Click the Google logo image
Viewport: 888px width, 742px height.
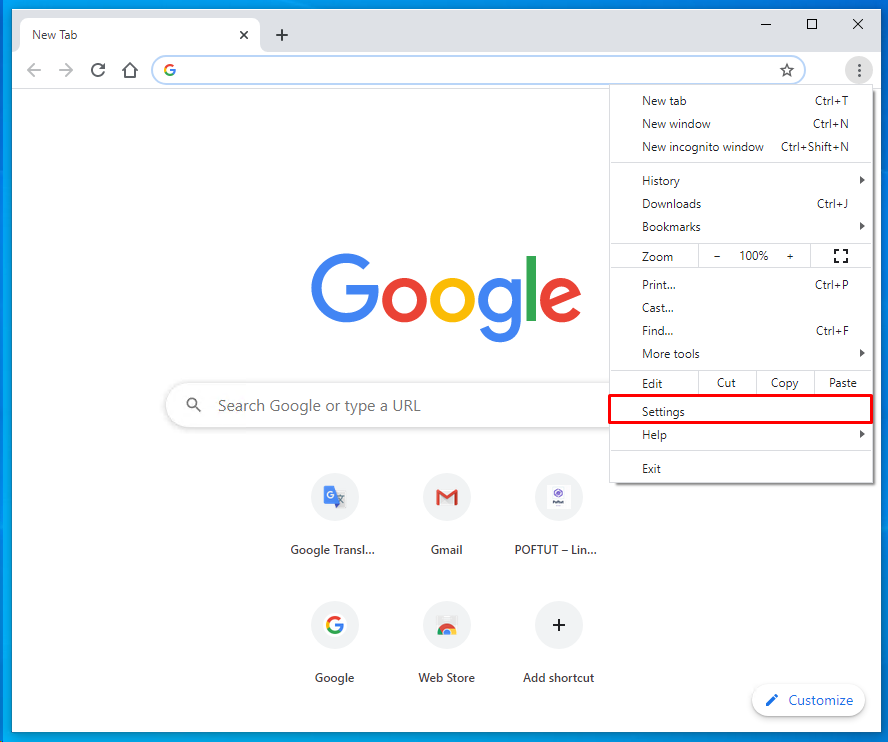click(x=446, y=297)
